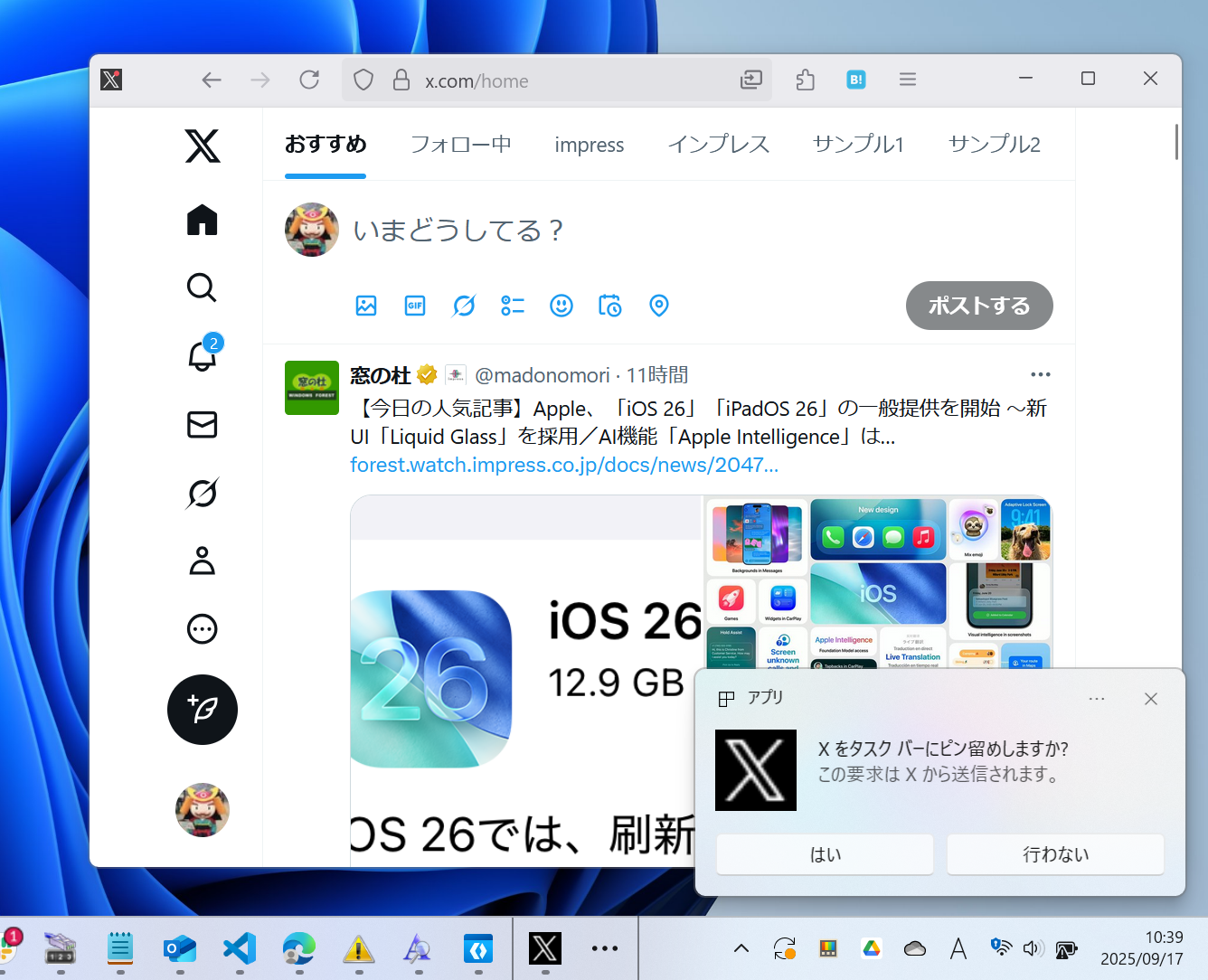Open Search from the left sidebar
Image resolution: width=1208 pixels, height=980 pixels.
(x=202, y=287)
